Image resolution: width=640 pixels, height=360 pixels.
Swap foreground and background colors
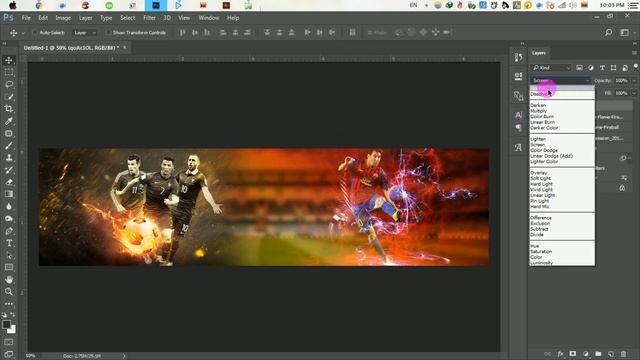(13, 315)
